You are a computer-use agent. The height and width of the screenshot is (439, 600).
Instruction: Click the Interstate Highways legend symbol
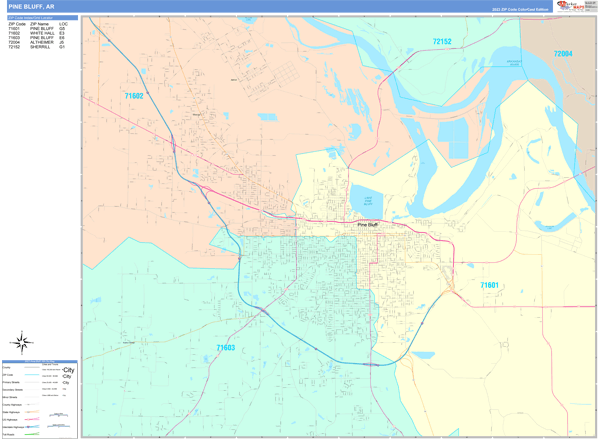[32, 427]
